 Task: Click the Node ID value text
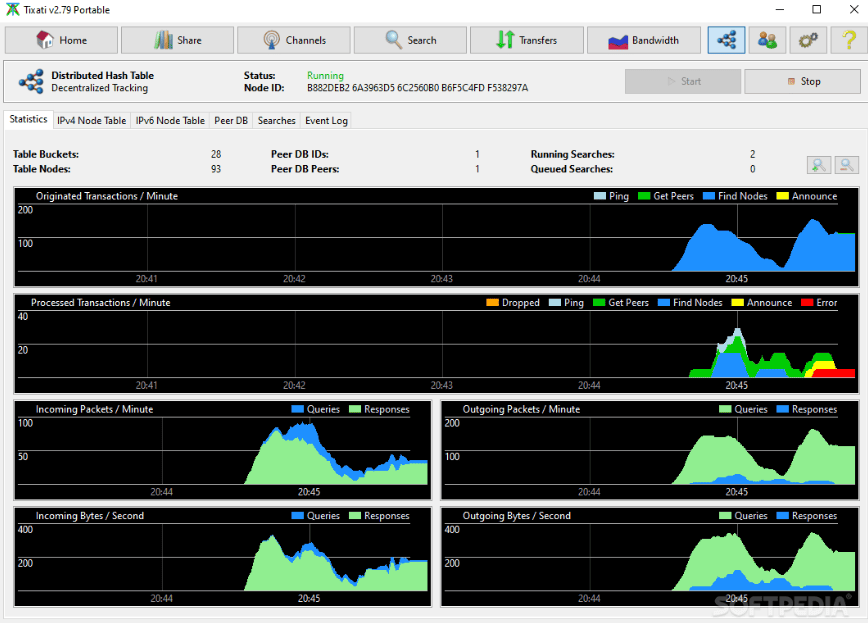417,88
